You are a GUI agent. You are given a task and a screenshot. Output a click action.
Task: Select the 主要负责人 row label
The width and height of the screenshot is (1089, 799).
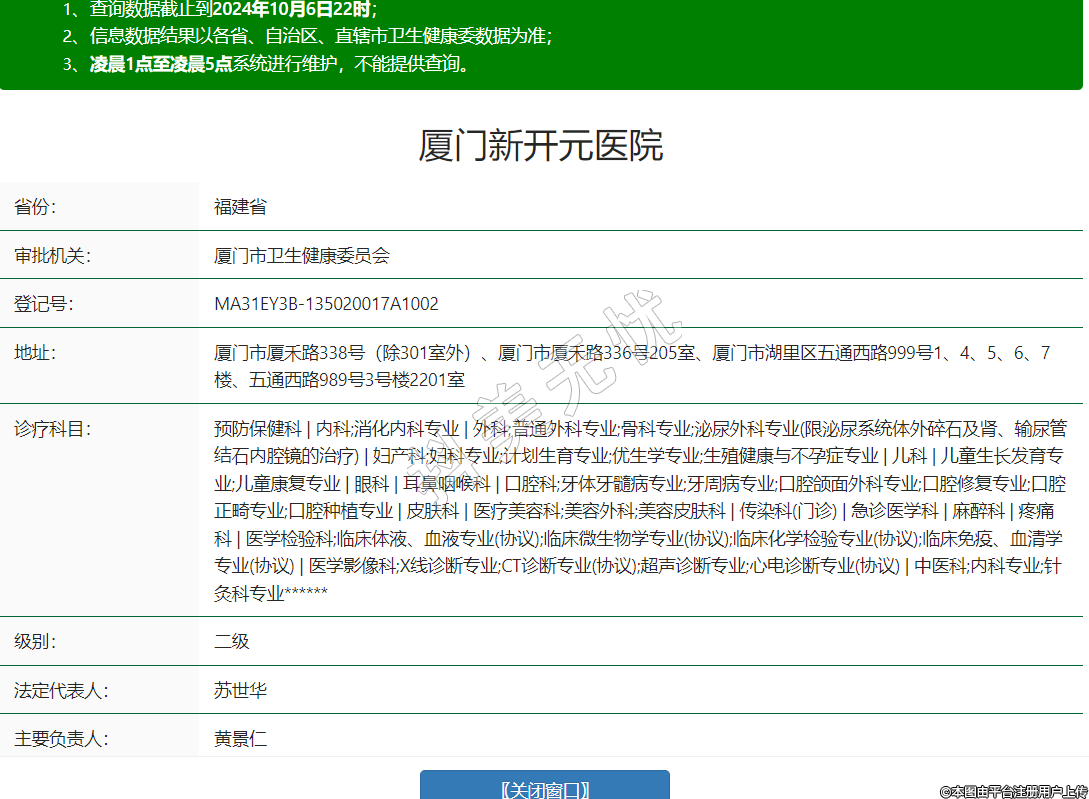[61, 739]
